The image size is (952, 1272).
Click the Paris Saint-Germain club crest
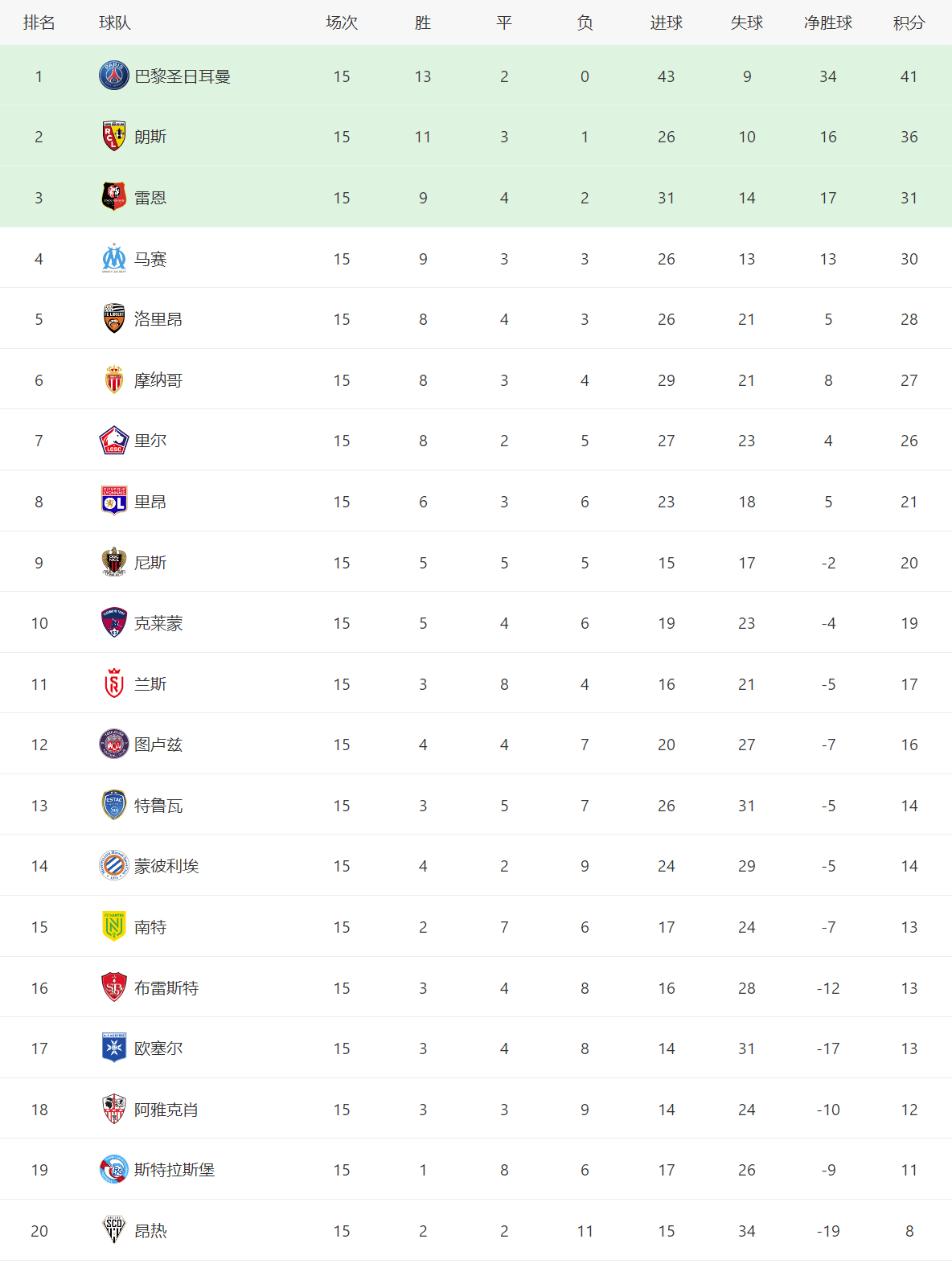[114, 76]
